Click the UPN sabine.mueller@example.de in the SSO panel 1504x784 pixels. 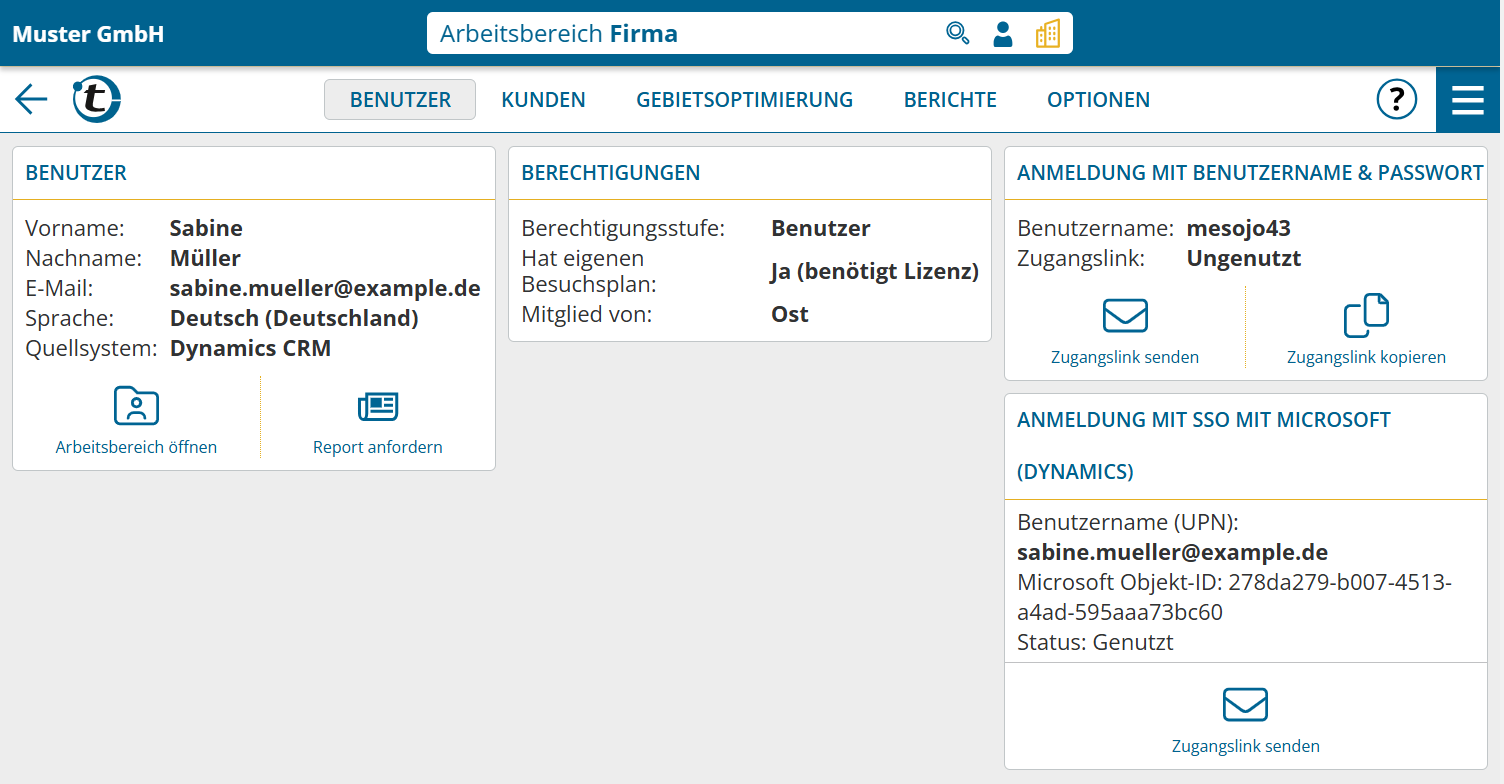tap(1172, 552)
